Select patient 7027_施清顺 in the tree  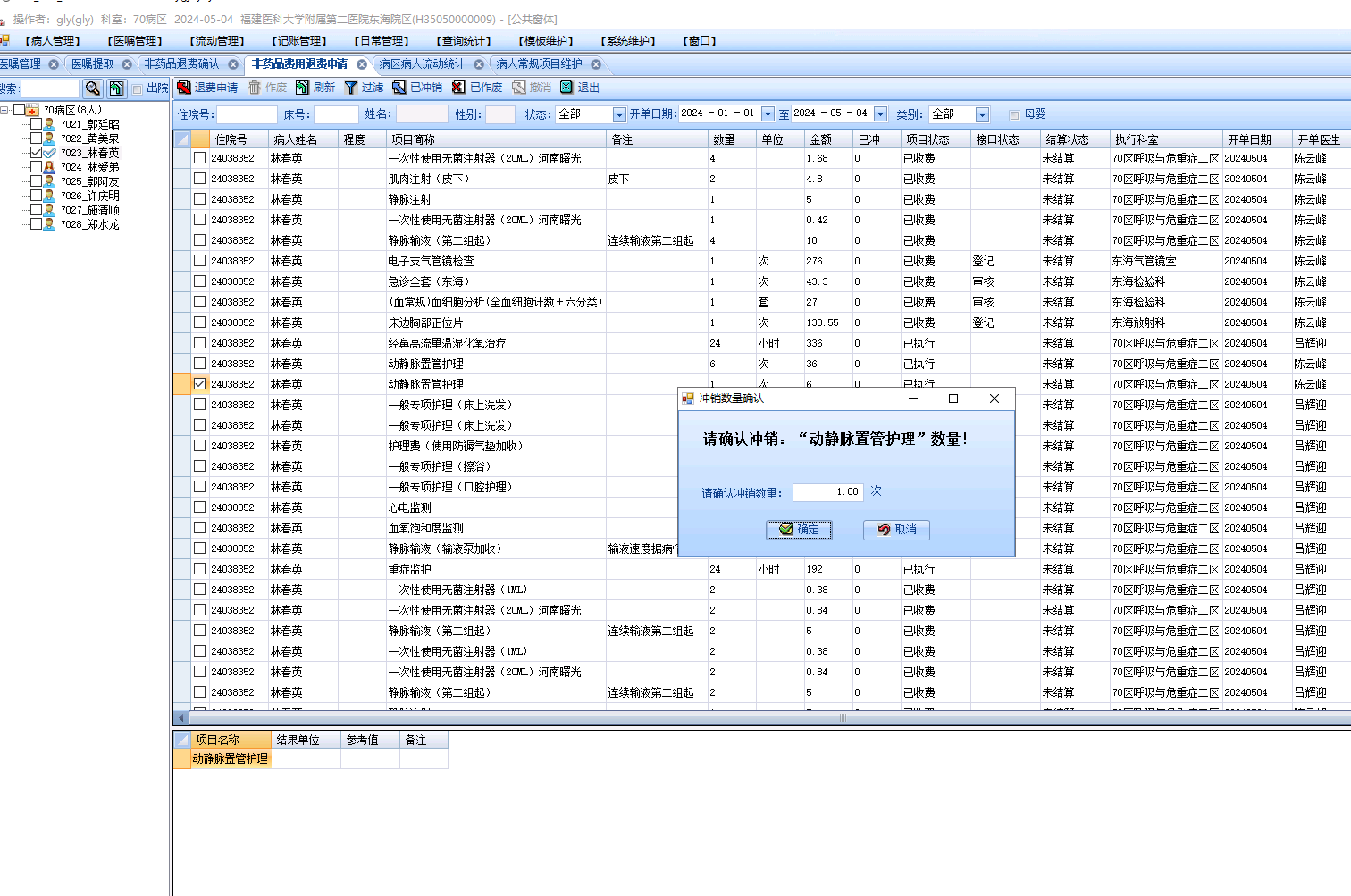click(x=89, y=210)
